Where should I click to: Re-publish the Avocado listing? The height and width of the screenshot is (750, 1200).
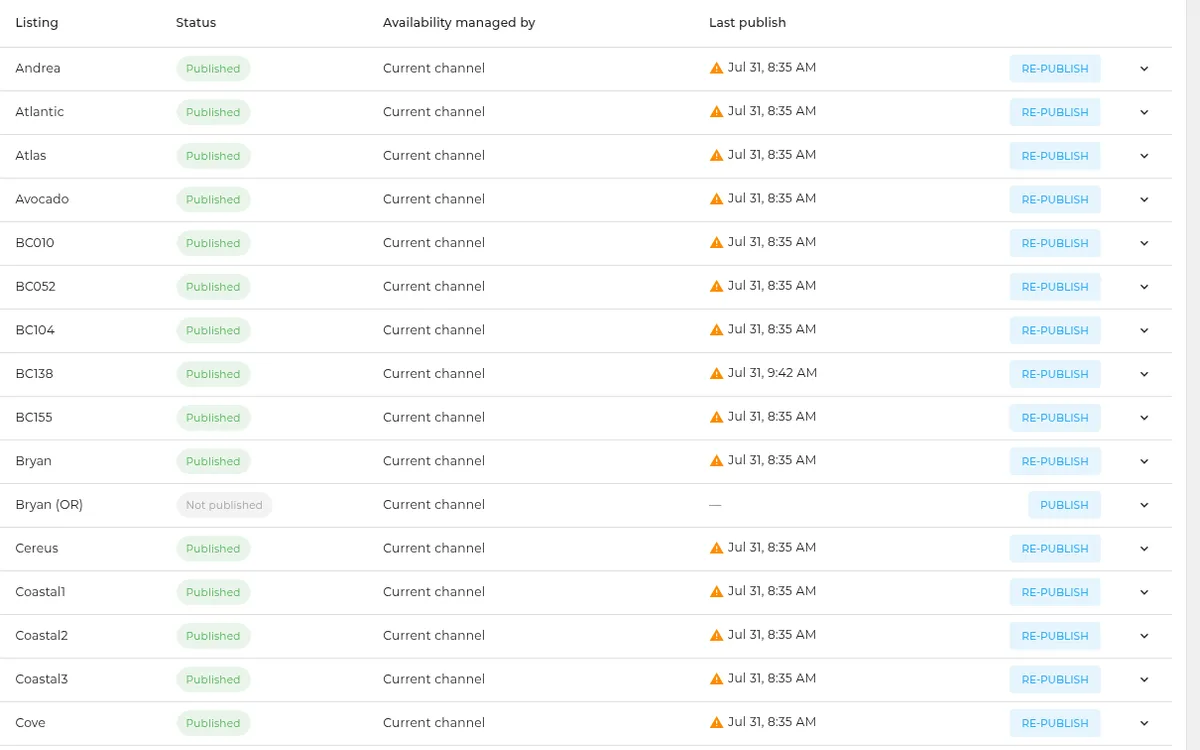click(x=1055, y=200)
